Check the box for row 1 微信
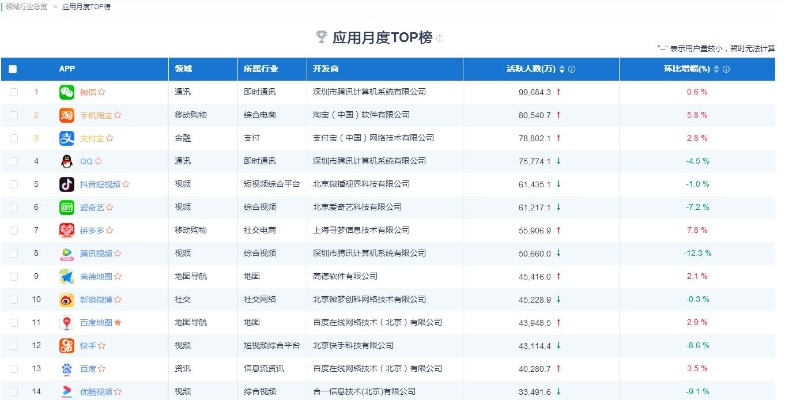 [x=14, y=92]
